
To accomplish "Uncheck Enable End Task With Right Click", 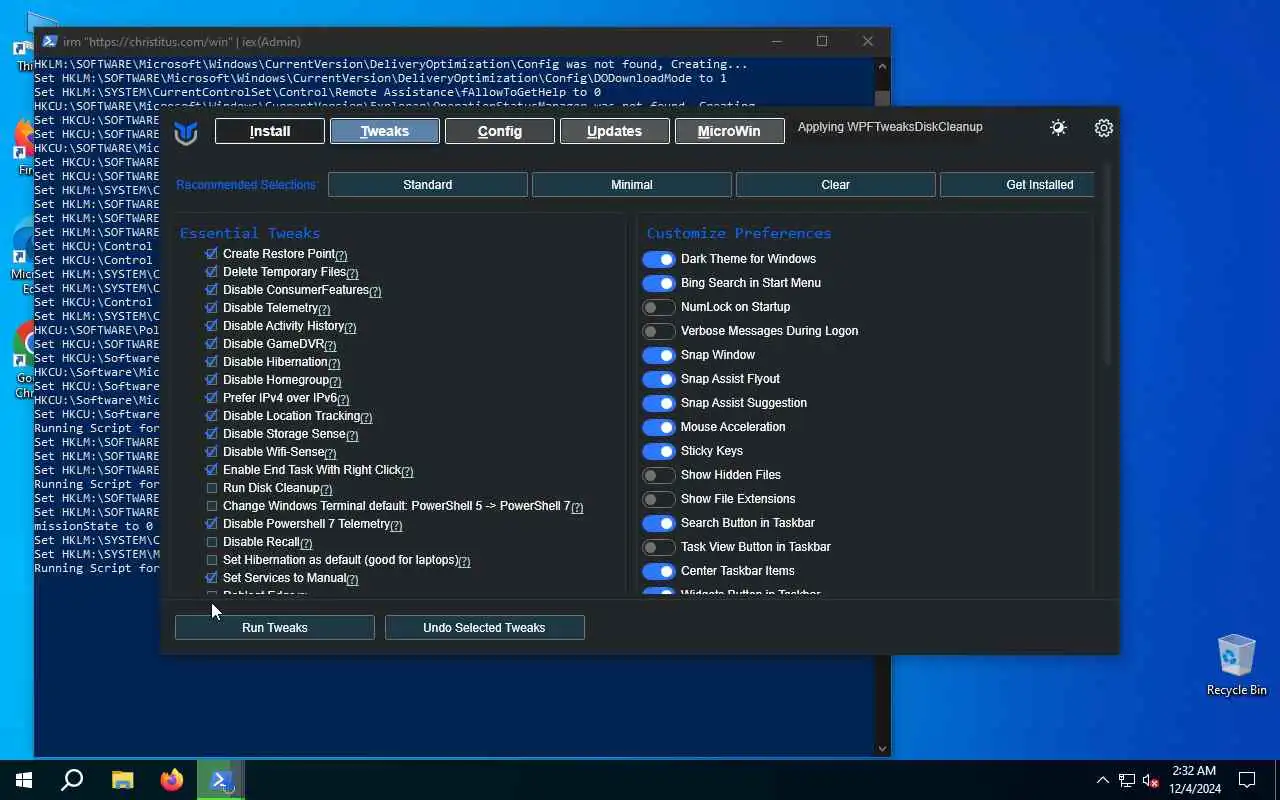I will pyautogui.click(x=211, y=470).
